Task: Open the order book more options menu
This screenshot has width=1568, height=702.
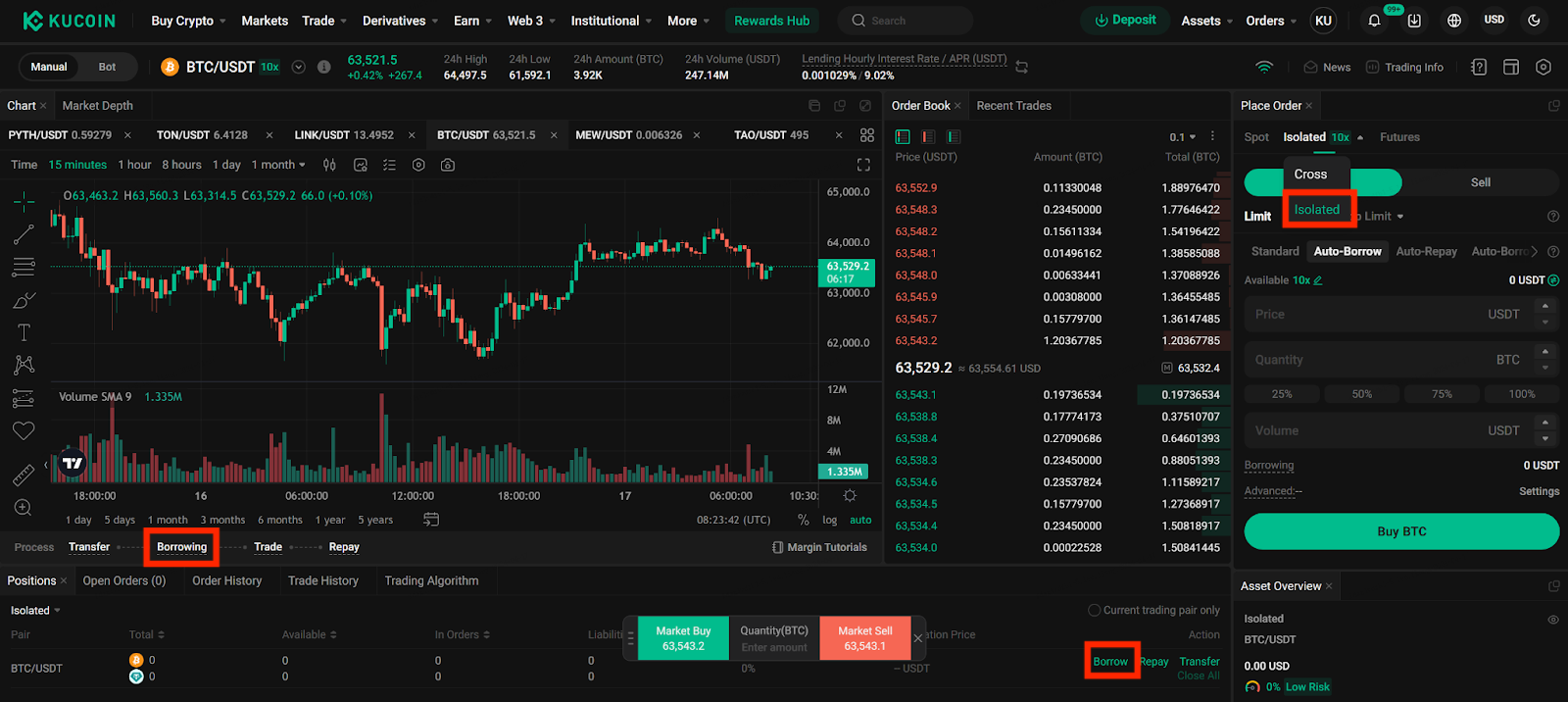Action: point(1212,136)
